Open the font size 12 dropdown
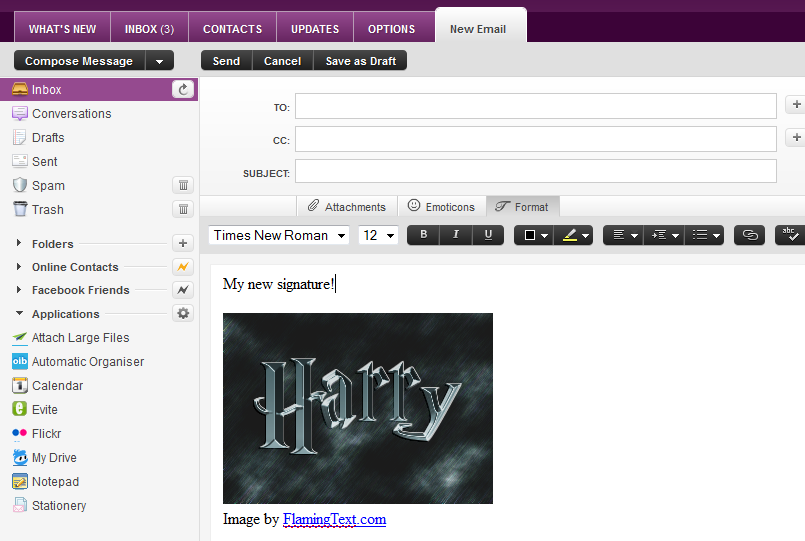805x541 pixels. point(378,235)
